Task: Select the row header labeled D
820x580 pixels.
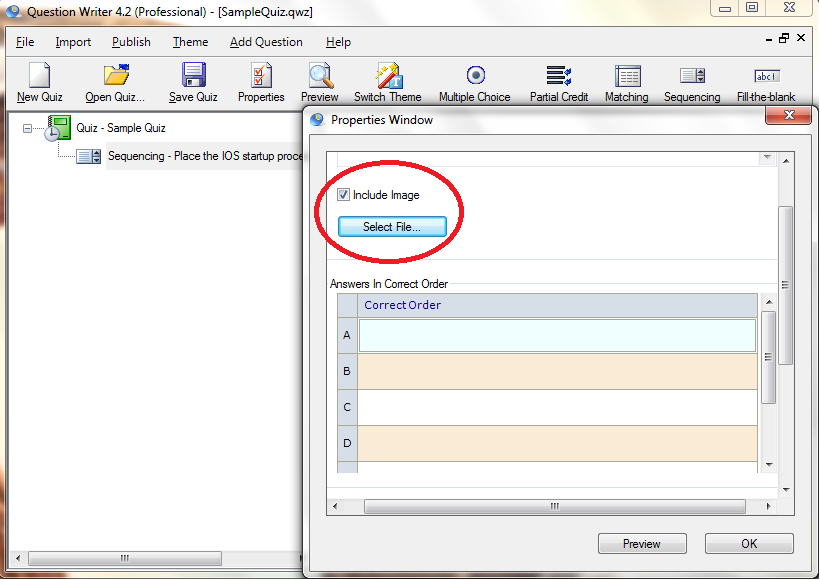Action: (x=347, y=443)
